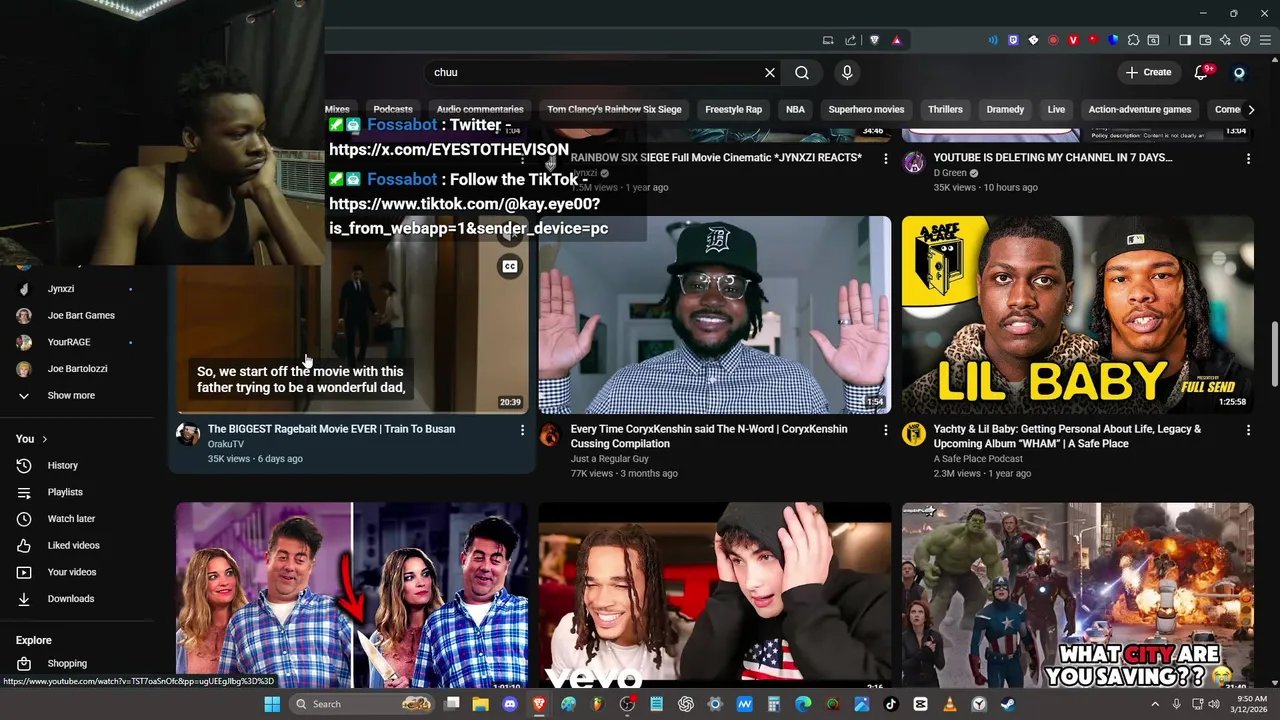
Task: Open options menu for Train To Busan video
Action: tap(522, 430)
